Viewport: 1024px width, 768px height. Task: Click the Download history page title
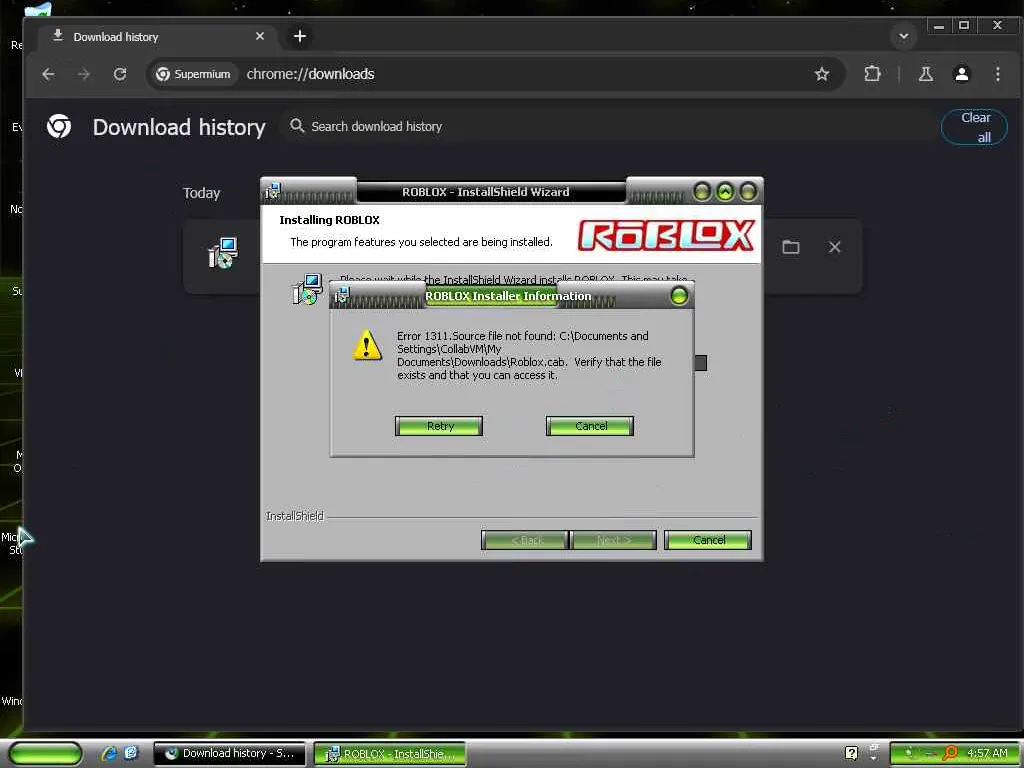click(179, 127)
